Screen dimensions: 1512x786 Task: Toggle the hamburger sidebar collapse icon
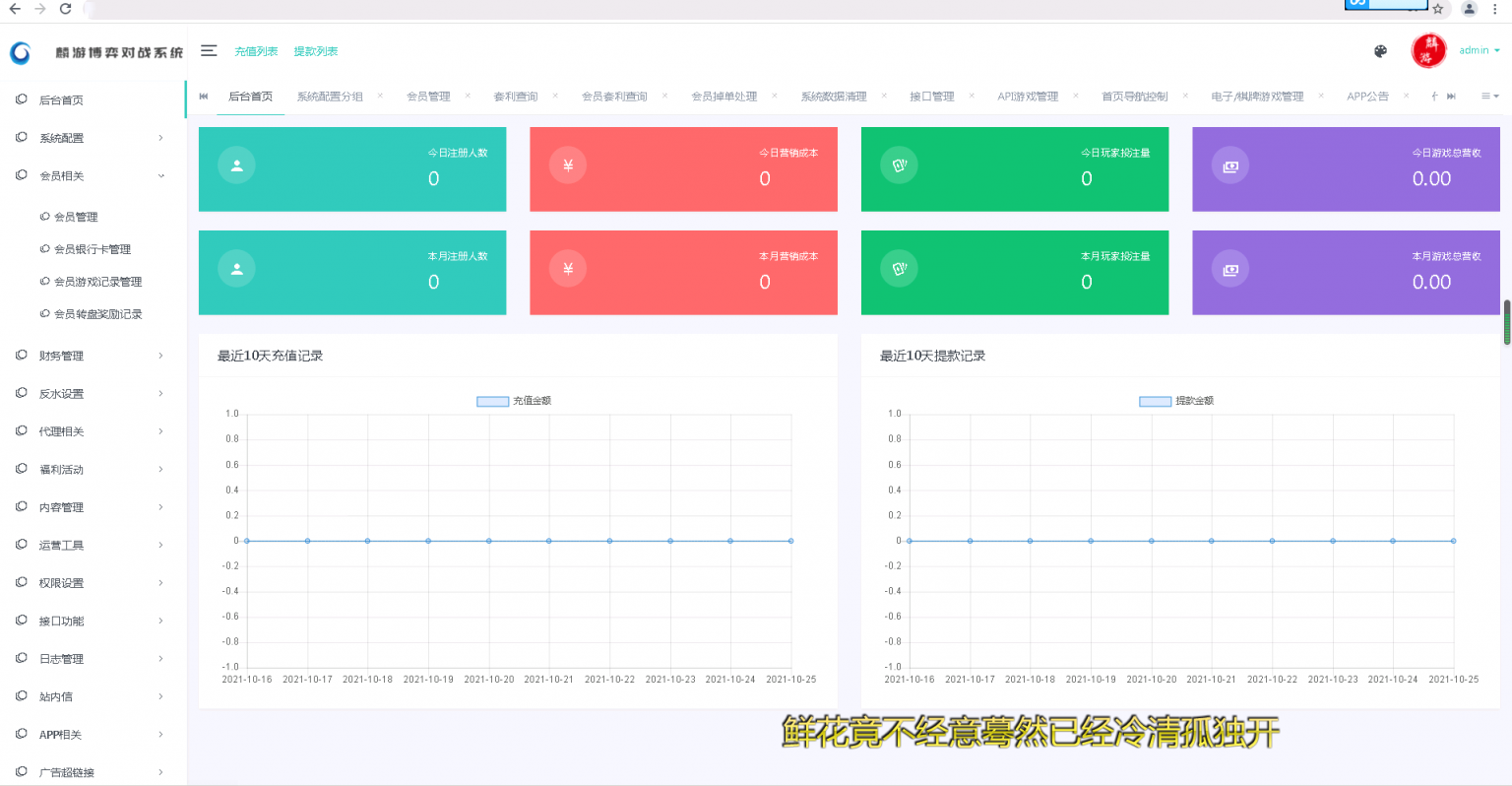[x=209, y=51]
